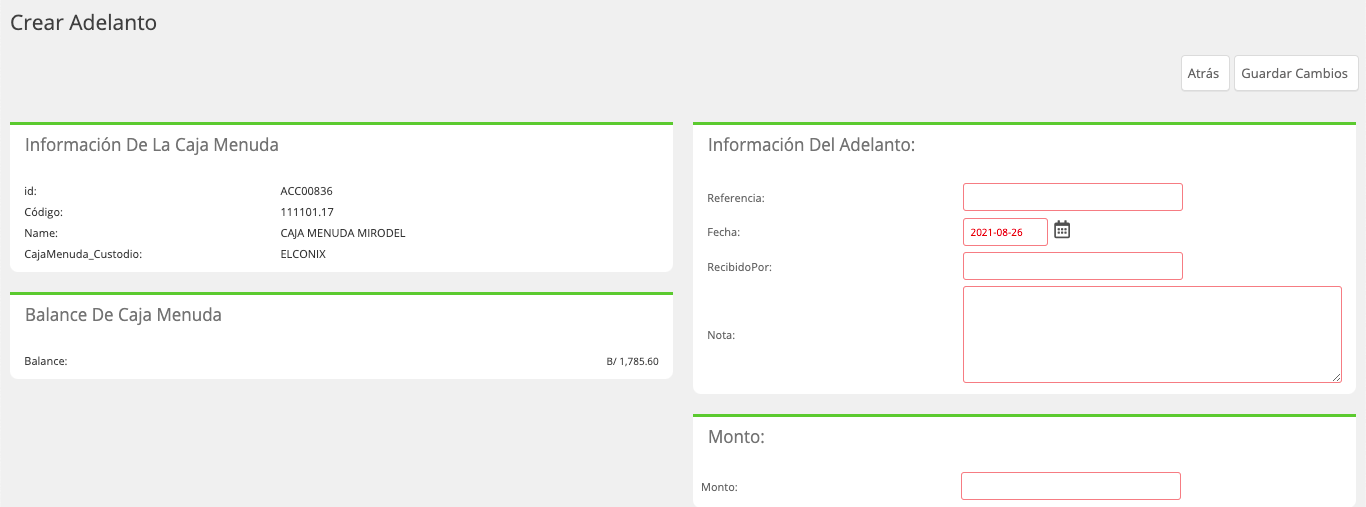1366x507 pixels.
Task: Click the balance amount B/ 1,785.60
Action: pyautogui.click(x=632, y=361)
